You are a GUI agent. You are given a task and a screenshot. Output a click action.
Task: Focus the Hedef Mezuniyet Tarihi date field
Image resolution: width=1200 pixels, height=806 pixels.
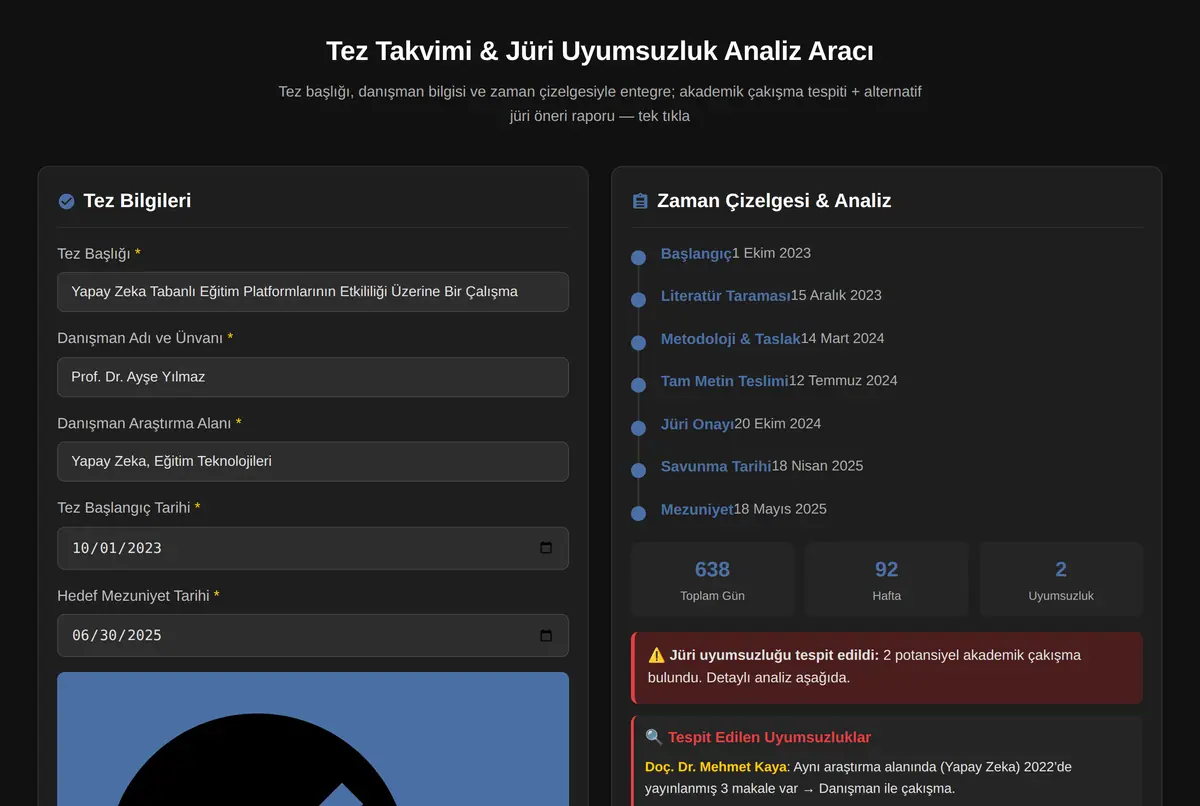313,635
